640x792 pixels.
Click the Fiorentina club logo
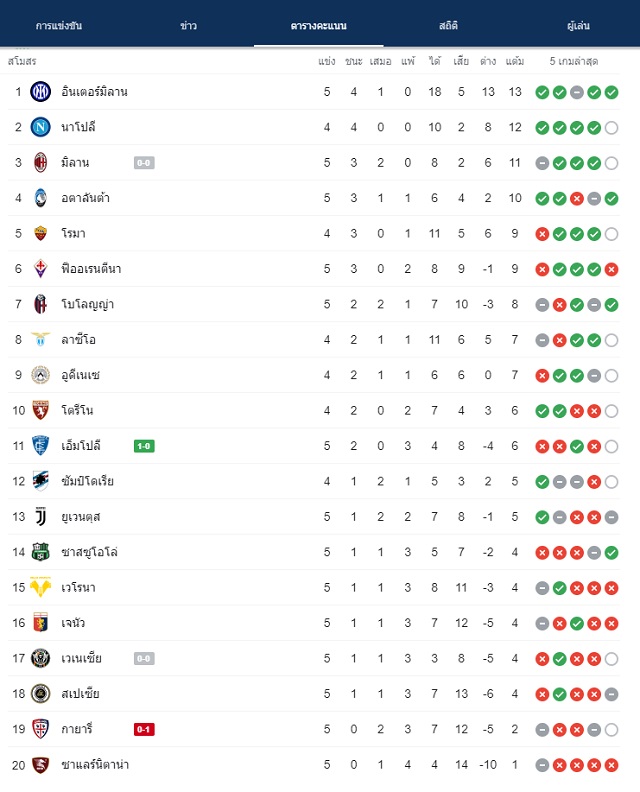click(x=40, y=269)
